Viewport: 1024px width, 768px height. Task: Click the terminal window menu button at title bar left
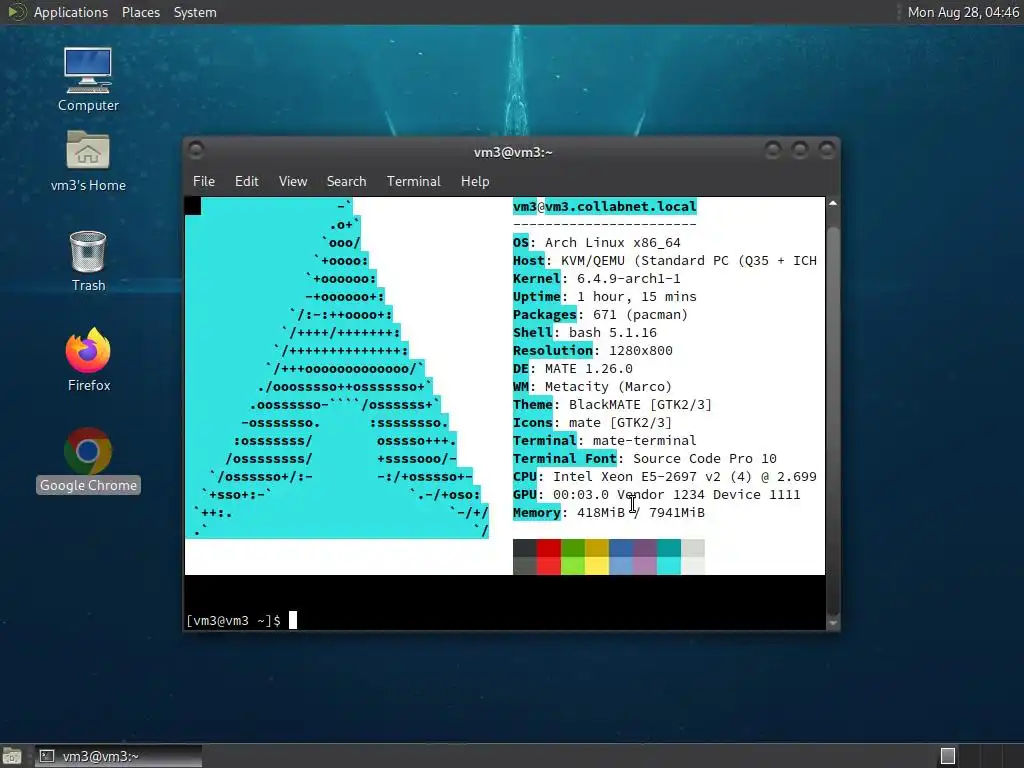[195, 150]
